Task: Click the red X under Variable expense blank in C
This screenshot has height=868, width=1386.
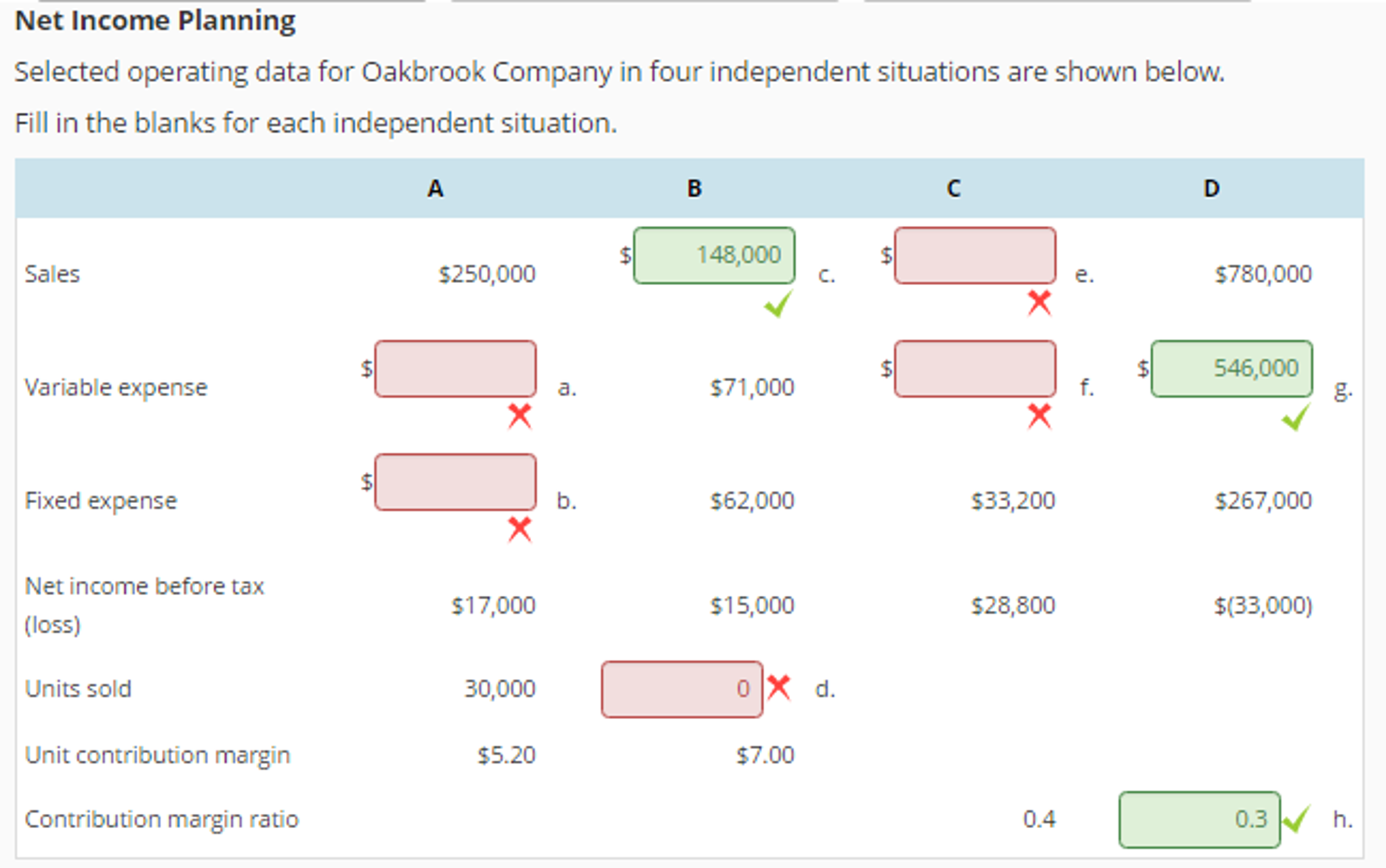Action: [1038, 418]
